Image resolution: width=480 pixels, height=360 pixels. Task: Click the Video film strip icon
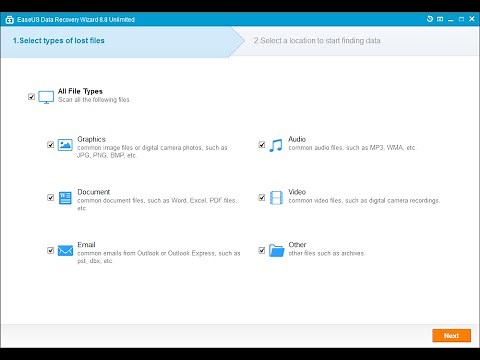276,198
